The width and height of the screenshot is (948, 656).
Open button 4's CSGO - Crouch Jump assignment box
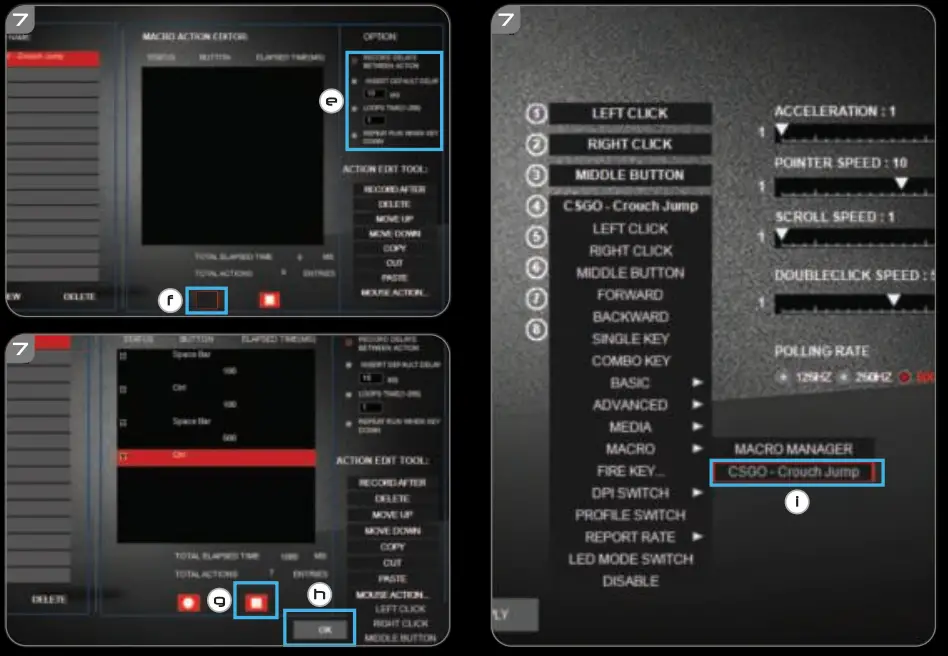(x=630, y=206)
